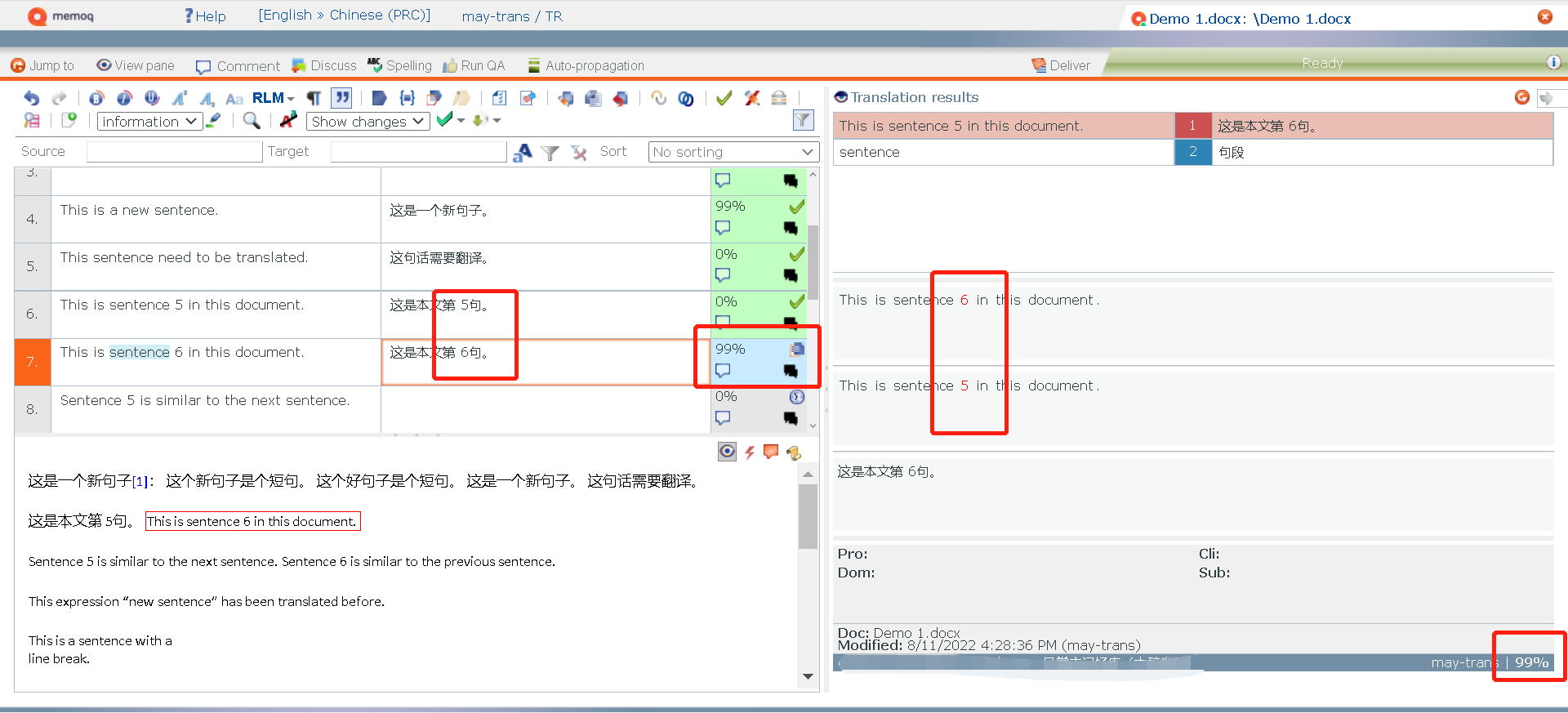Click the highlighter pen icon

(214, 120)
